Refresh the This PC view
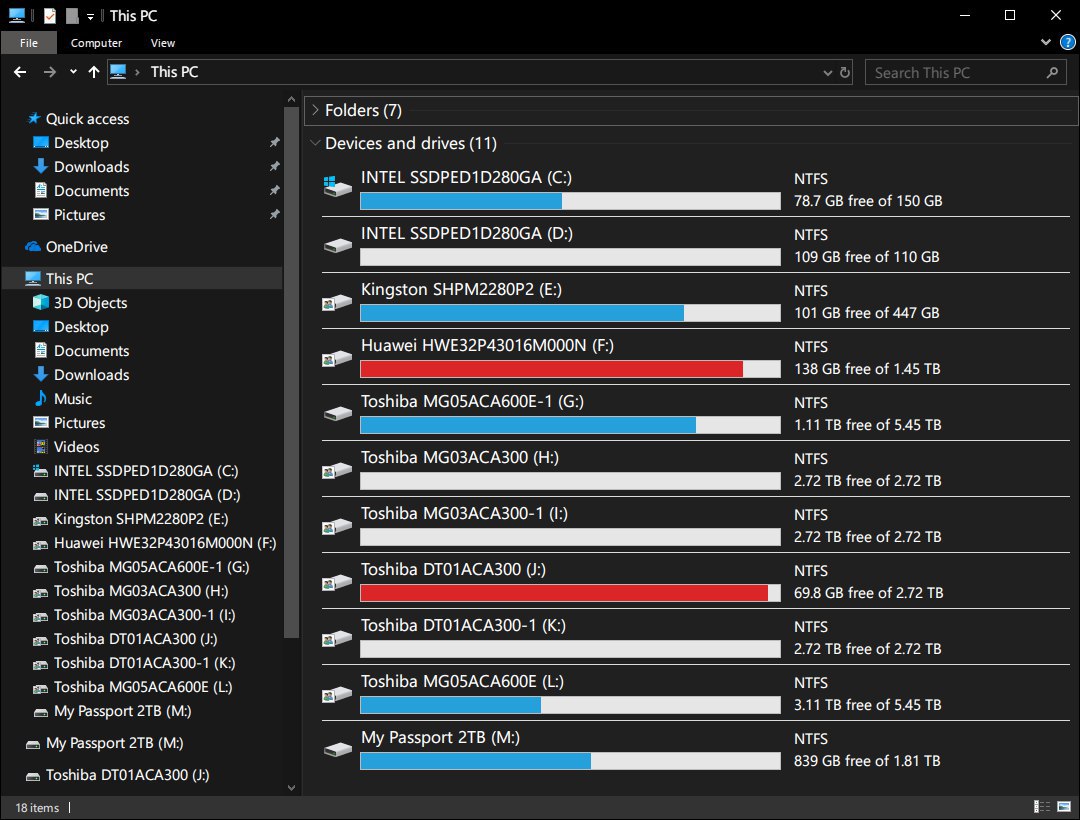This screenshot has width=1080, height=820. 845,72
